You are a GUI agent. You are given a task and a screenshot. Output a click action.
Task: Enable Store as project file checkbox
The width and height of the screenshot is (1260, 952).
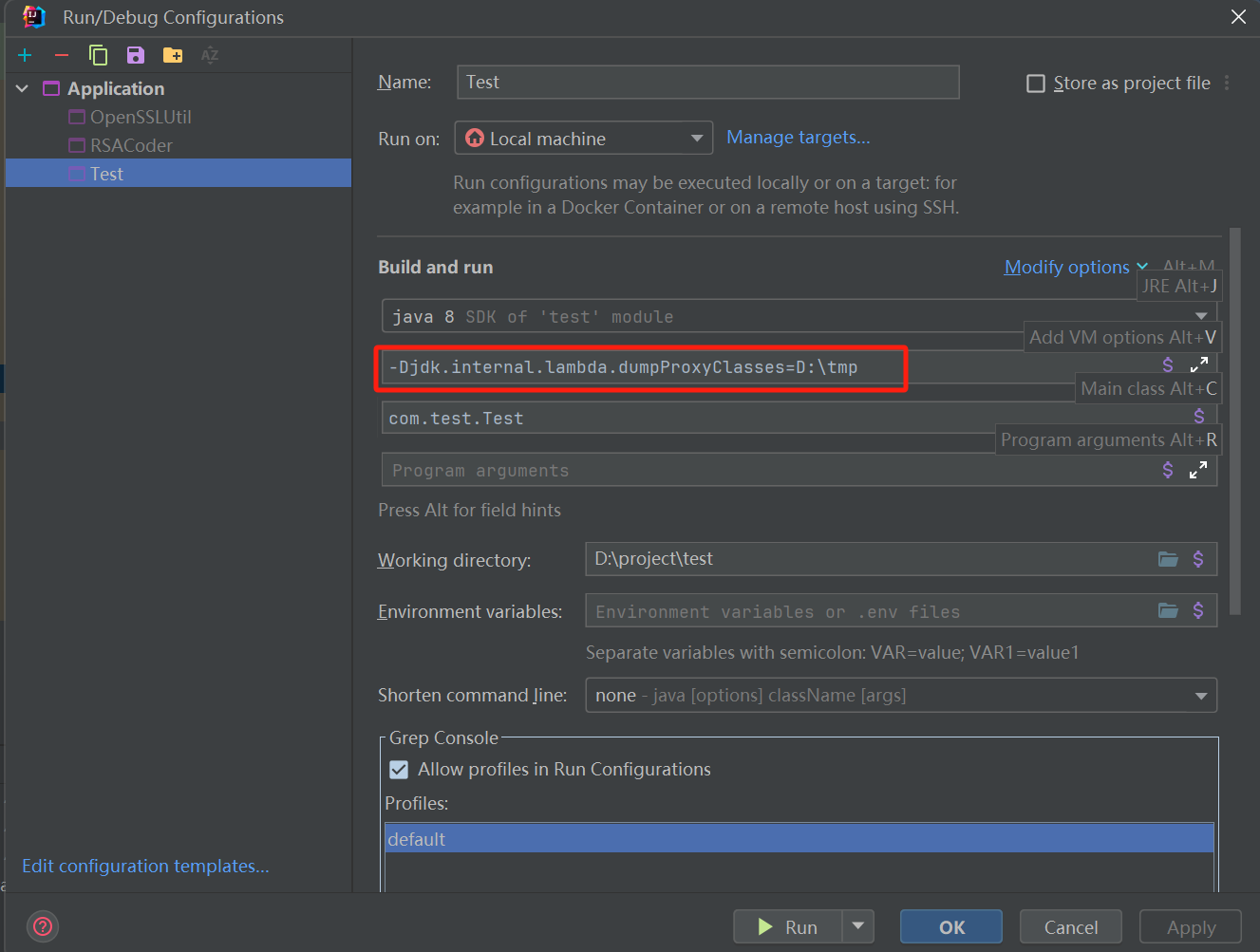pyautogui.click(x=1036, y=84)
